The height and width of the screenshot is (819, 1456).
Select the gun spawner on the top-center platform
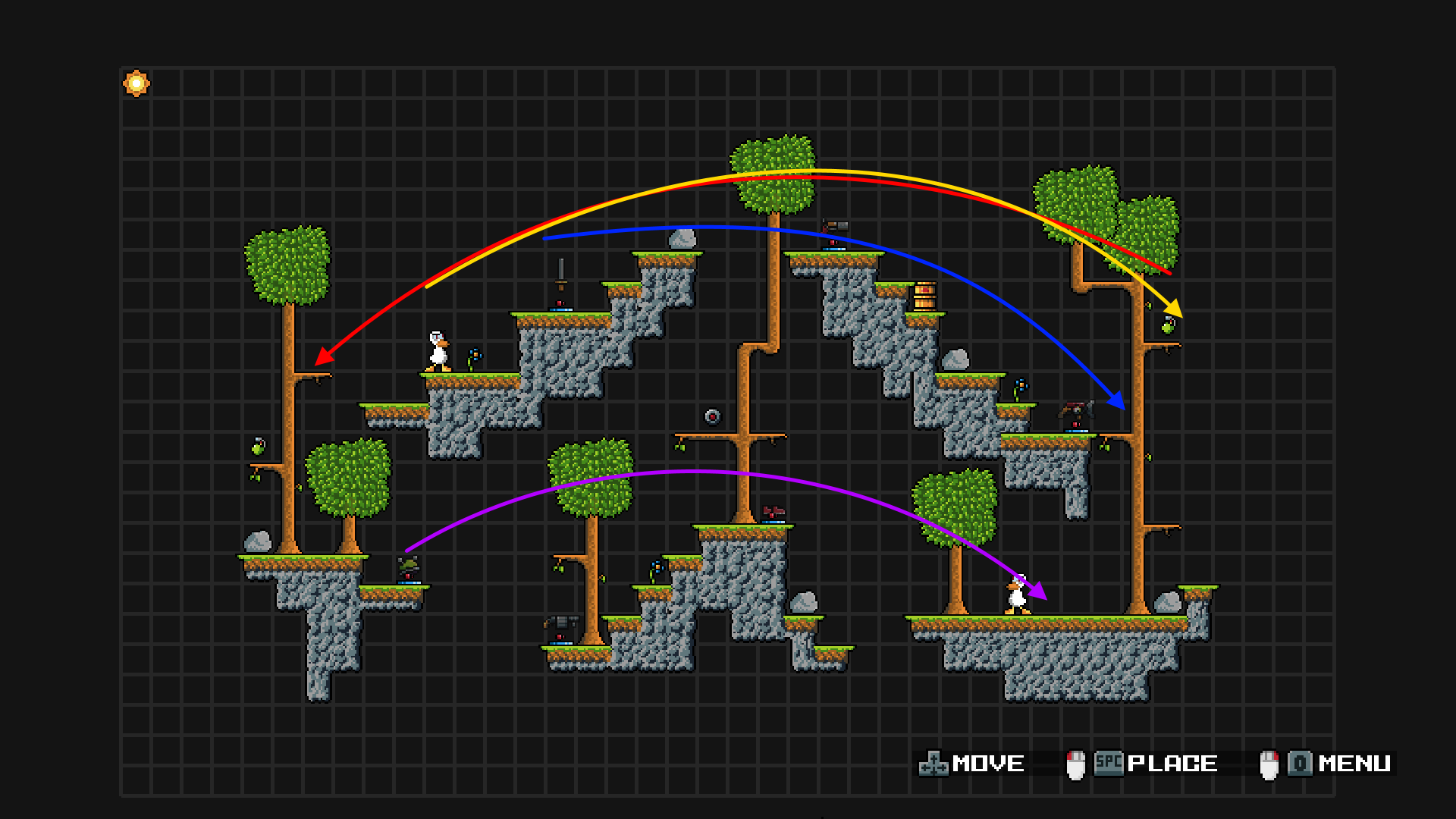tap(834, 231)
